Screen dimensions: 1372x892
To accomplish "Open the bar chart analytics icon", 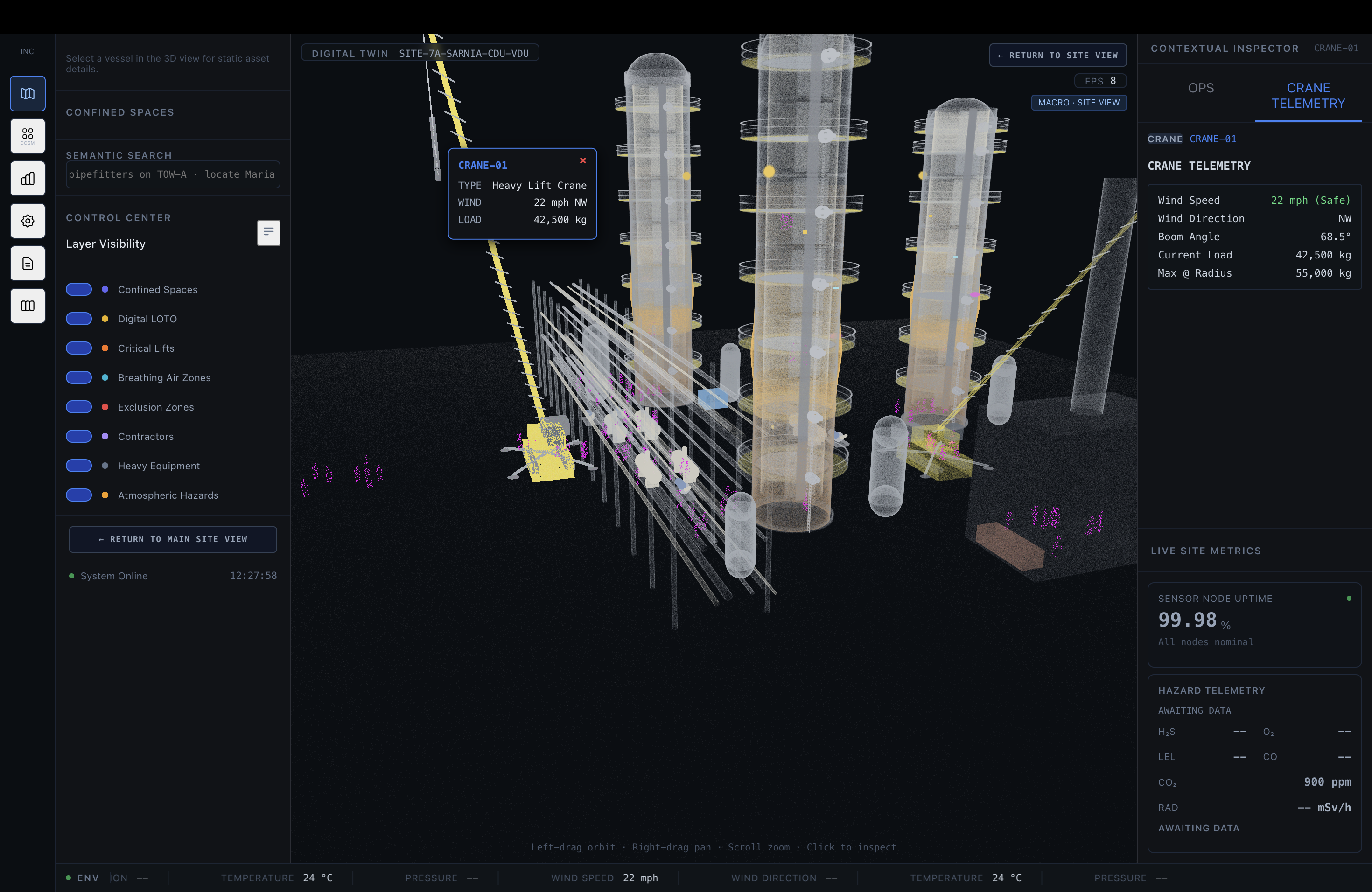I will (x=28, y=179).
